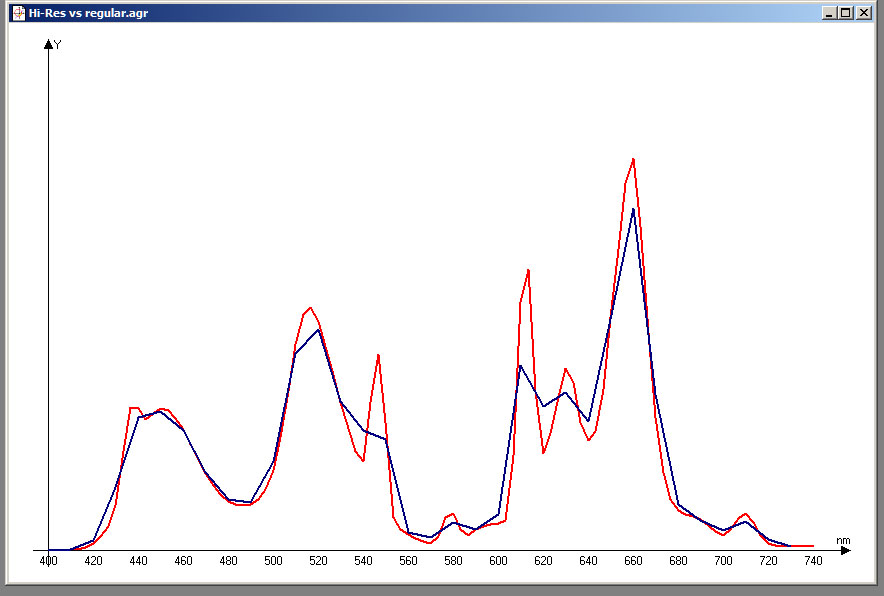Click the 560 axis tick label
This screenshot has height=596, width=884.
[x=408, y=560]
